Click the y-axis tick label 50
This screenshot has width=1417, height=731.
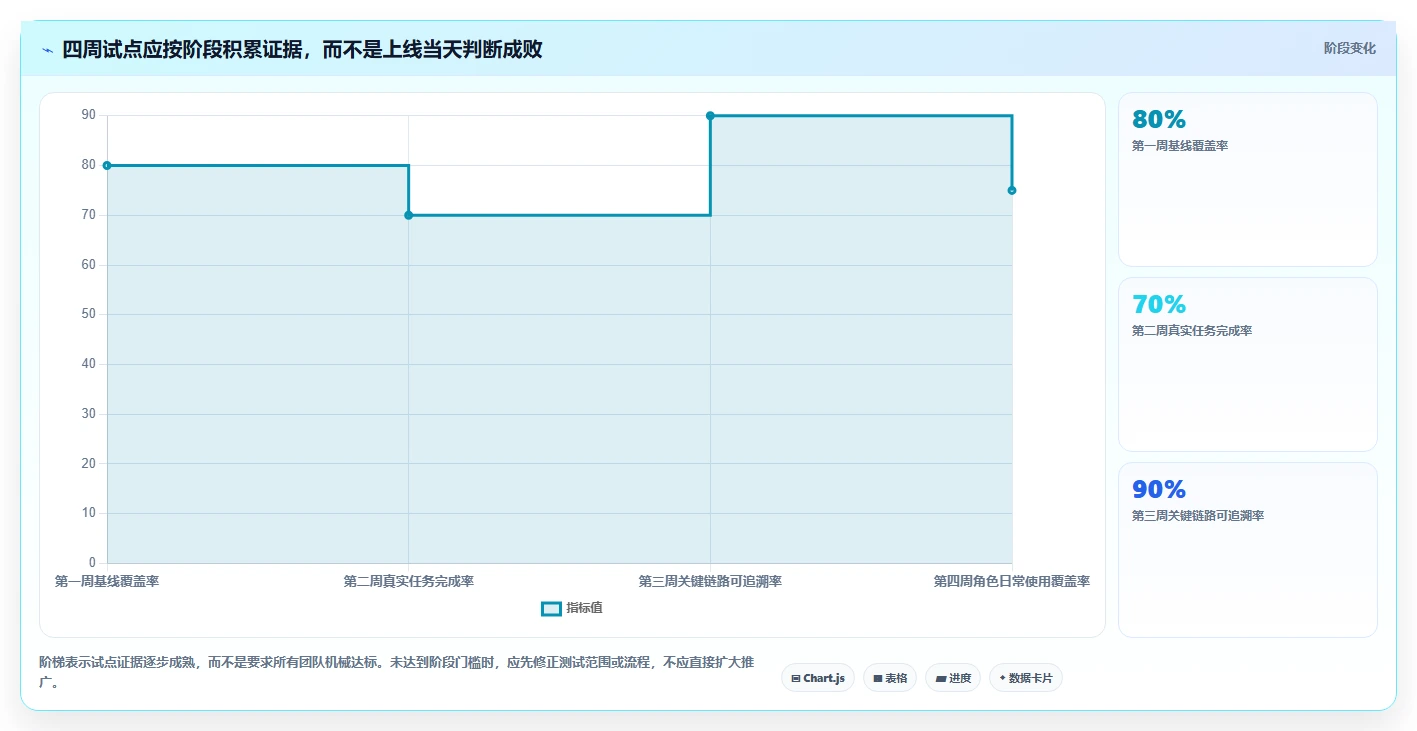[x=89, y=314]
